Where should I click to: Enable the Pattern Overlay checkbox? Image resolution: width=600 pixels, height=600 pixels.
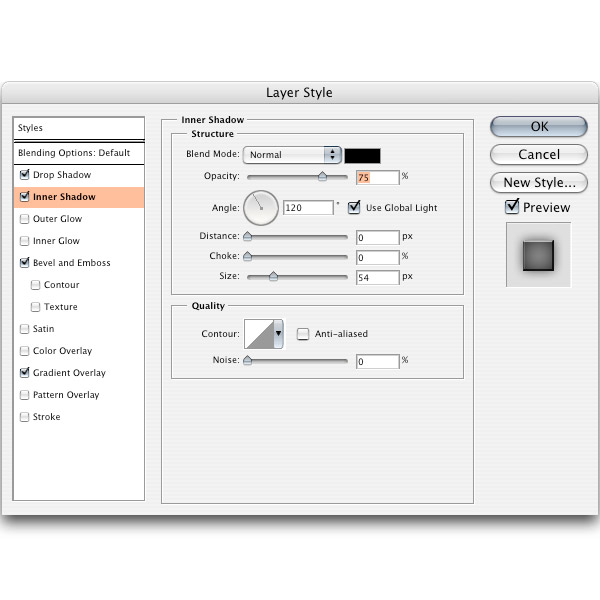click(x=24, y=395)
